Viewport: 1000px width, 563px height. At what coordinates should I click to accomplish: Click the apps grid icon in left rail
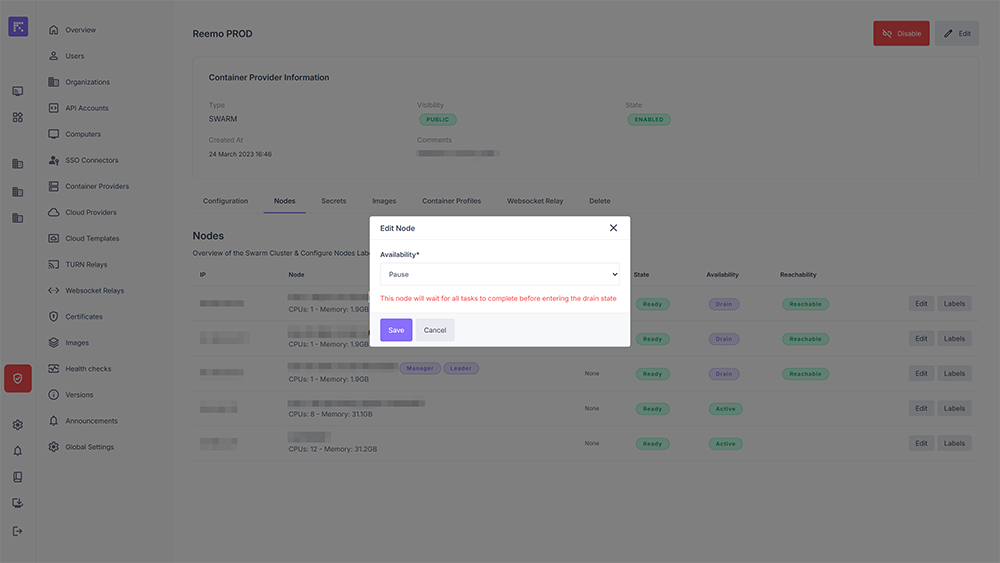(x=18, y=117)
